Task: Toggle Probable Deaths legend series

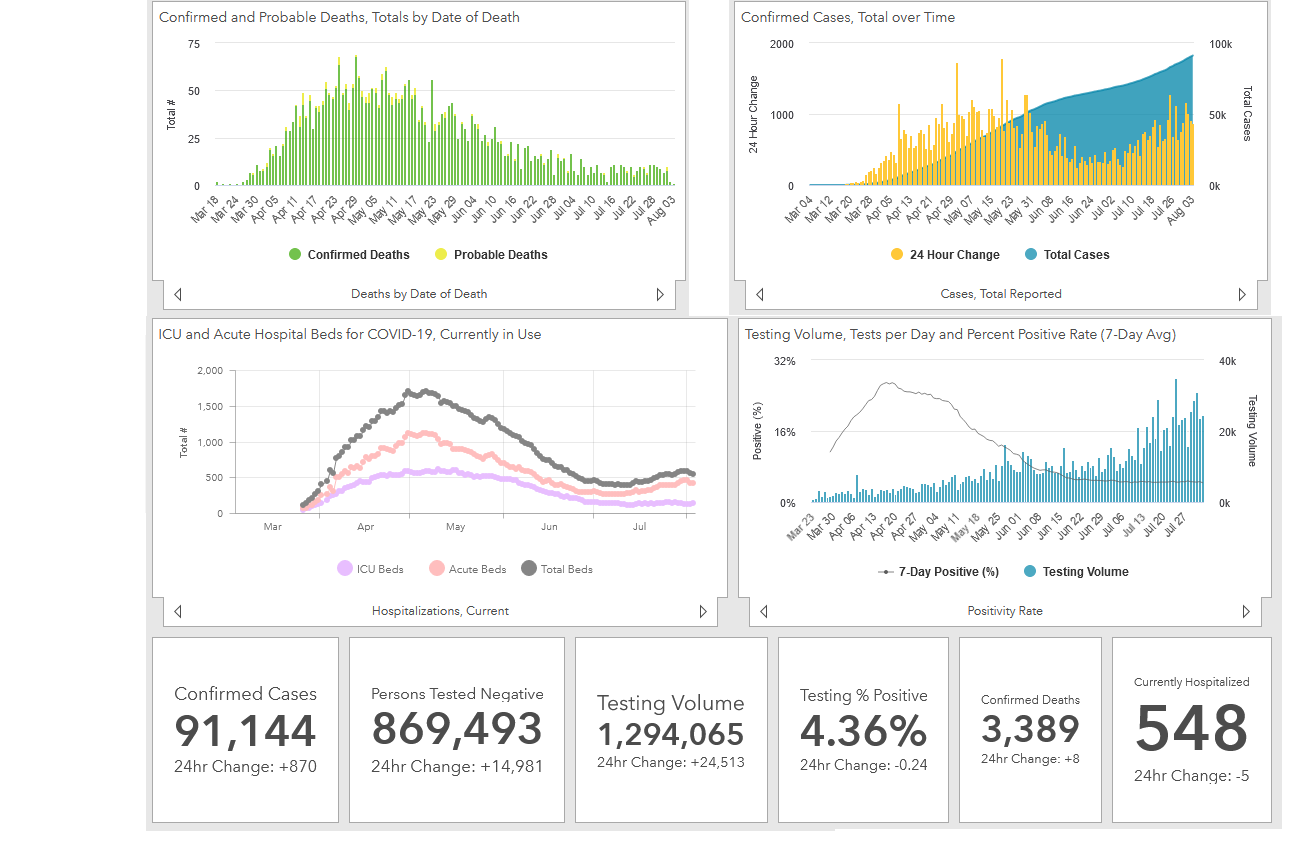Action: pos(491,255)
